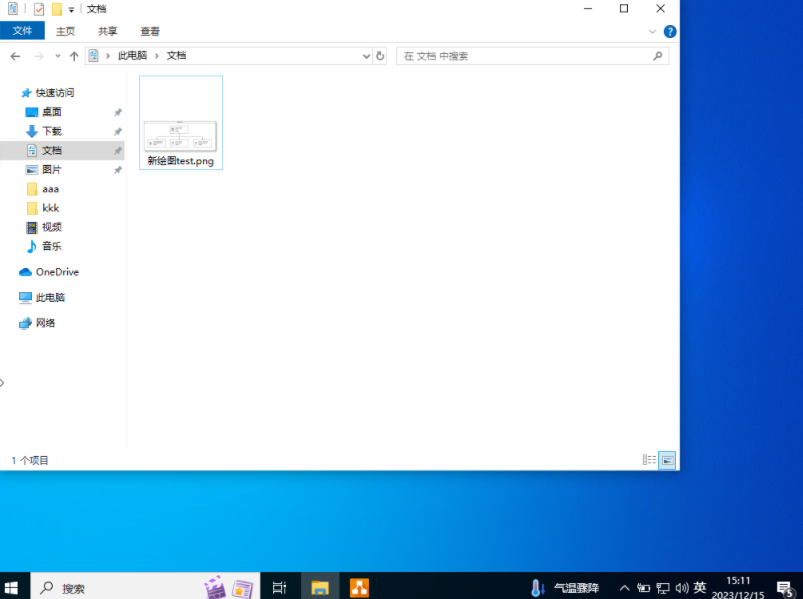The width and height of the screenshot is (803, 599).
Task: Expand the Customize Quick Access Toolbar dropdown
Action: coord(71,10)
